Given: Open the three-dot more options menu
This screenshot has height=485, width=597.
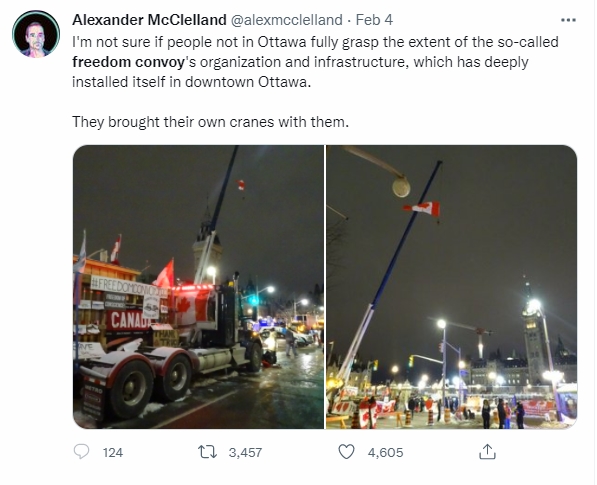Looking at the screenshot, I should (568, 20).
